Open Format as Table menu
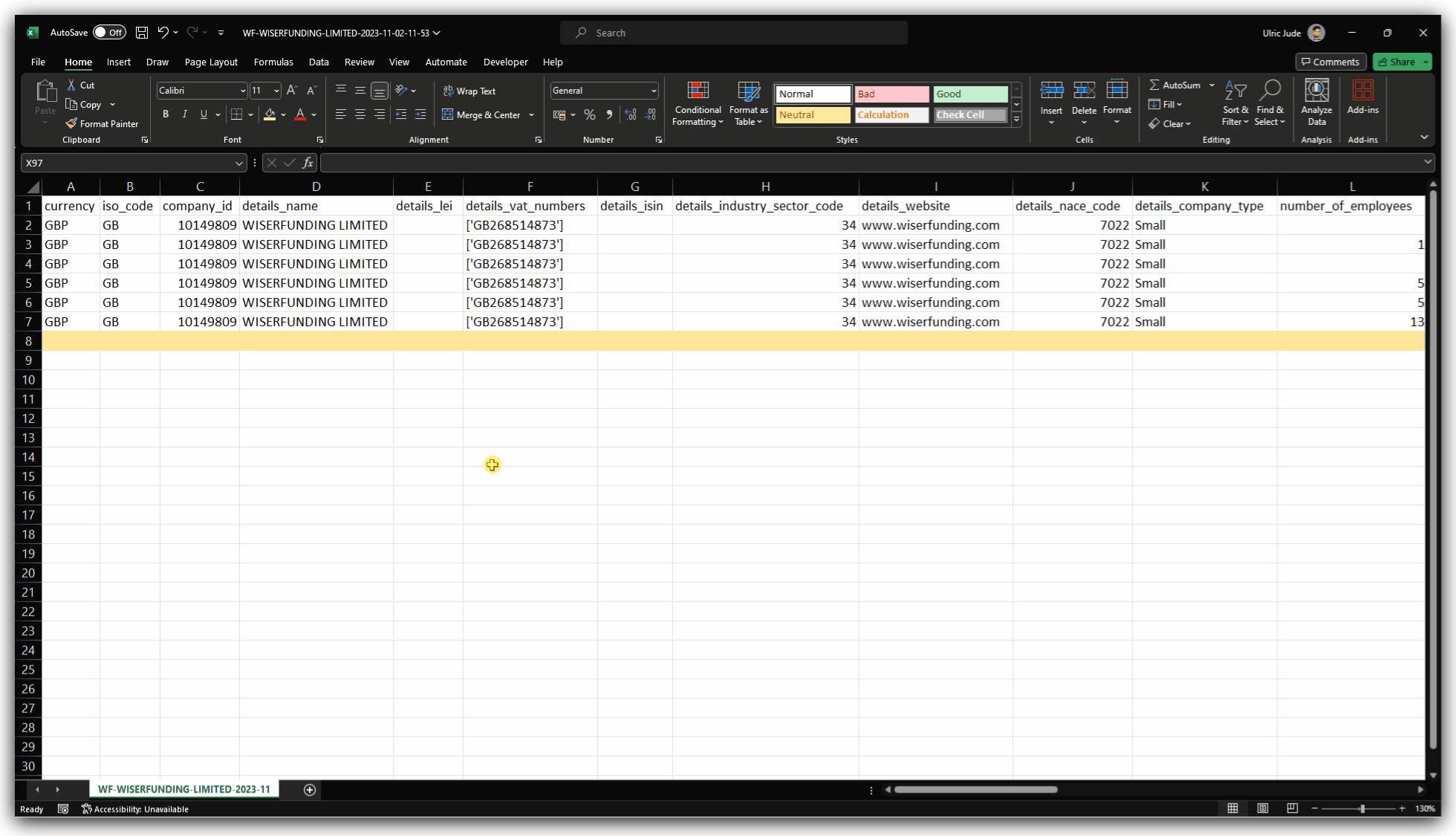Image resolution: width=1456 pixels, height=836 pixels. (x=748, y=104)
